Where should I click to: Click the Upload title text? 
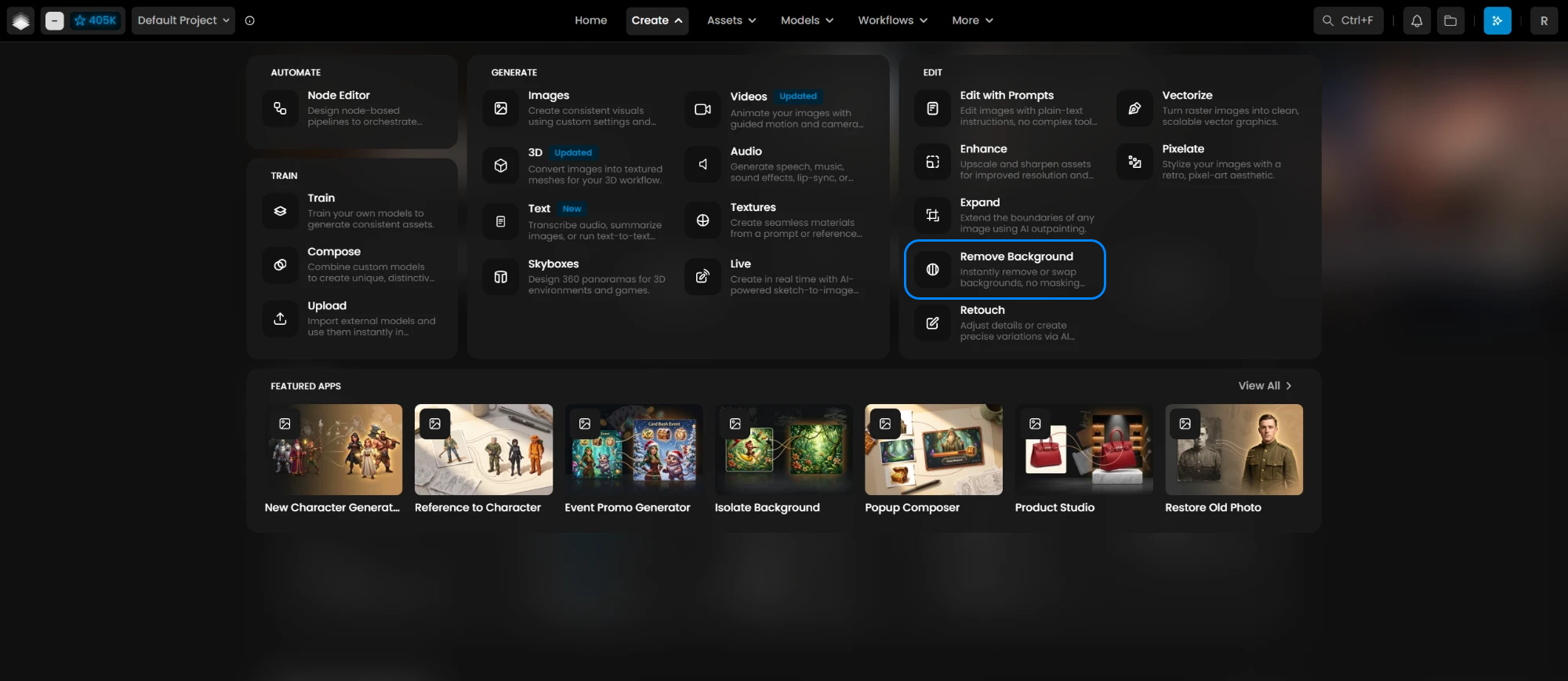coord(327,306)
